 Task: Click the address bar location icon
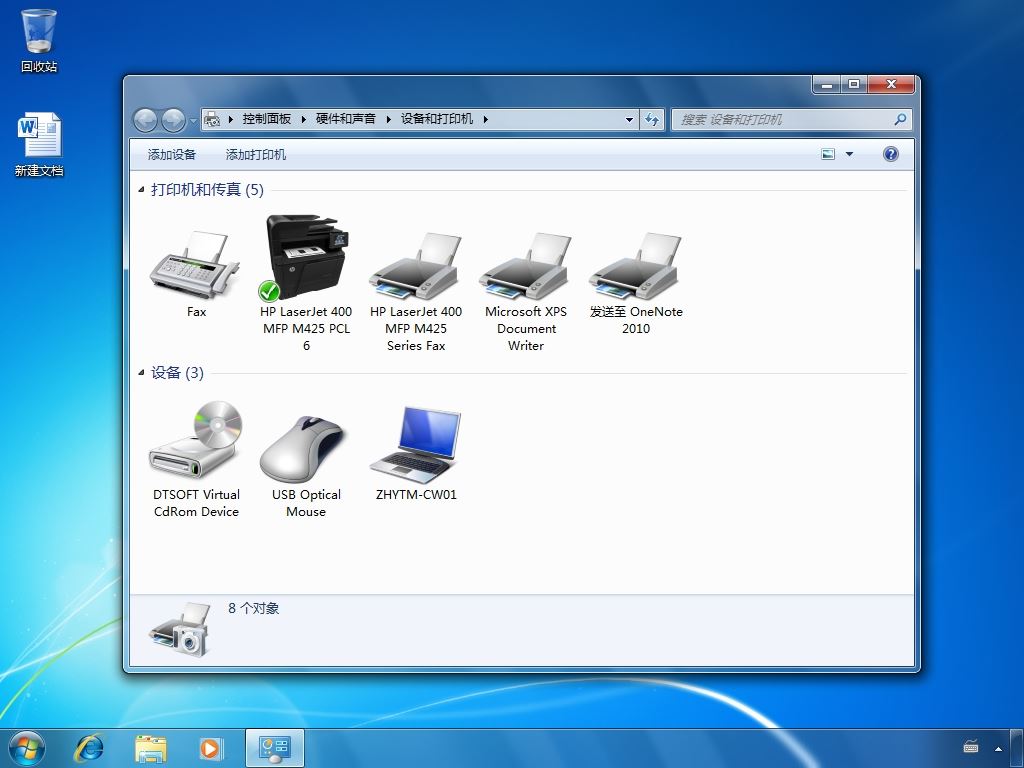point(212,120)
